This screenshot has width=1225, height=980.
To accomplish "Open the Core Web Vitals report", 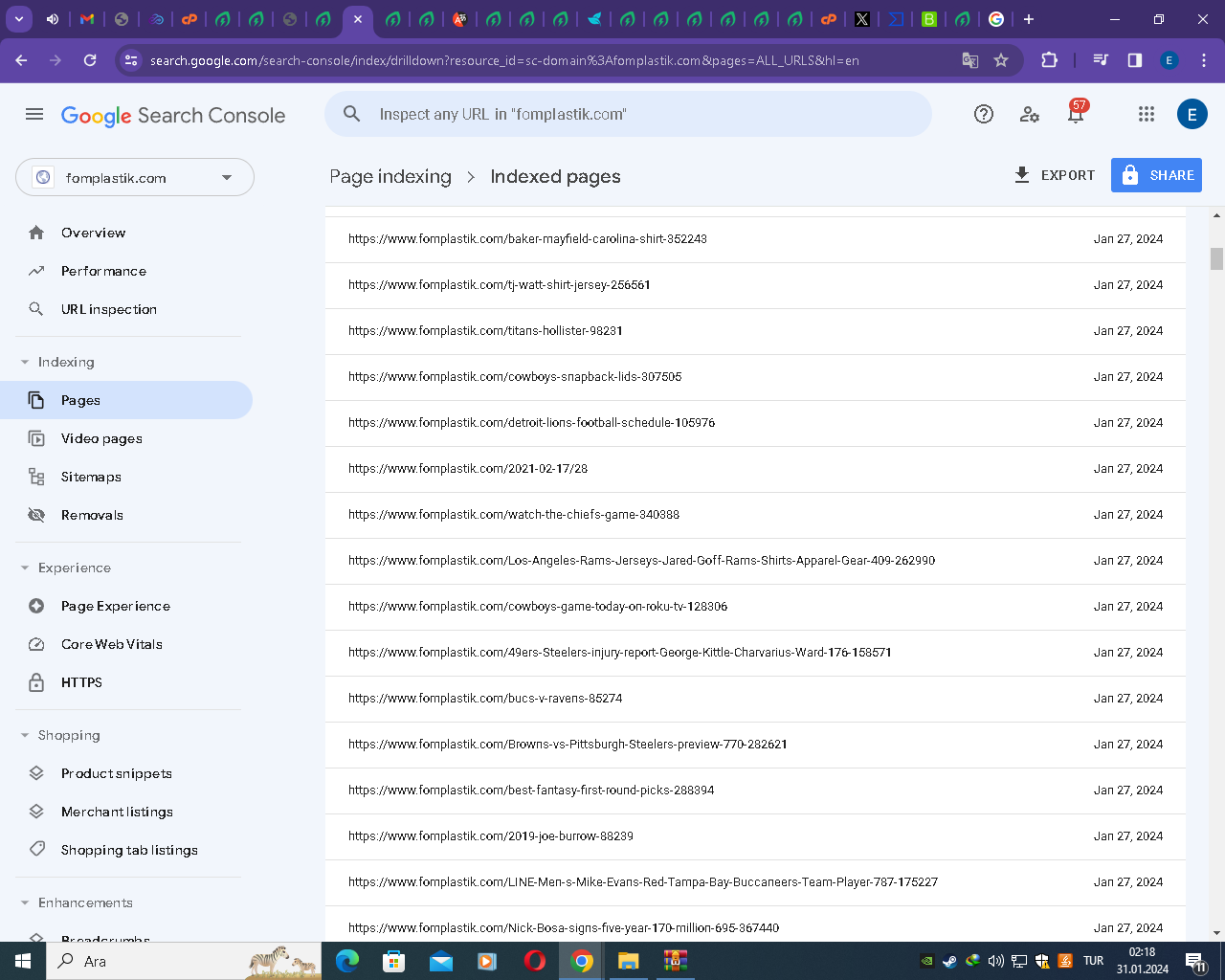I will [x=126, y=644].
